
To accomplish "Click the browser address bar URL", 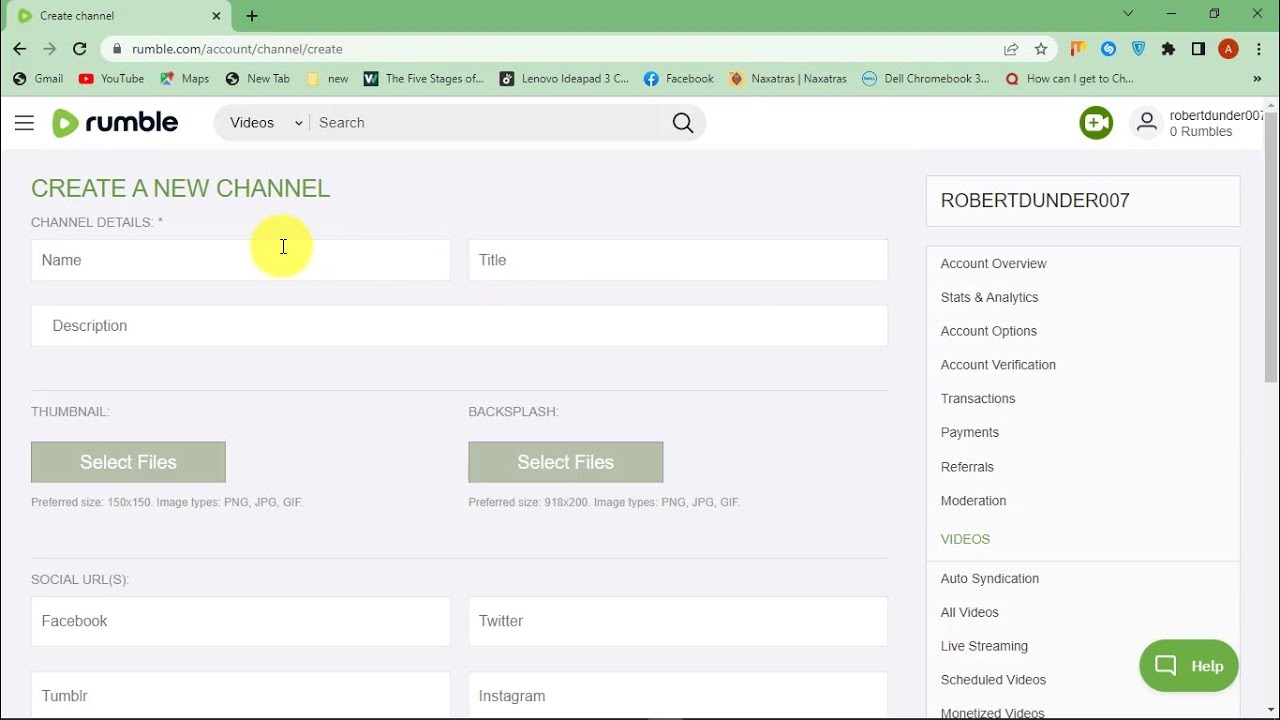I will [x=237, y=49].
